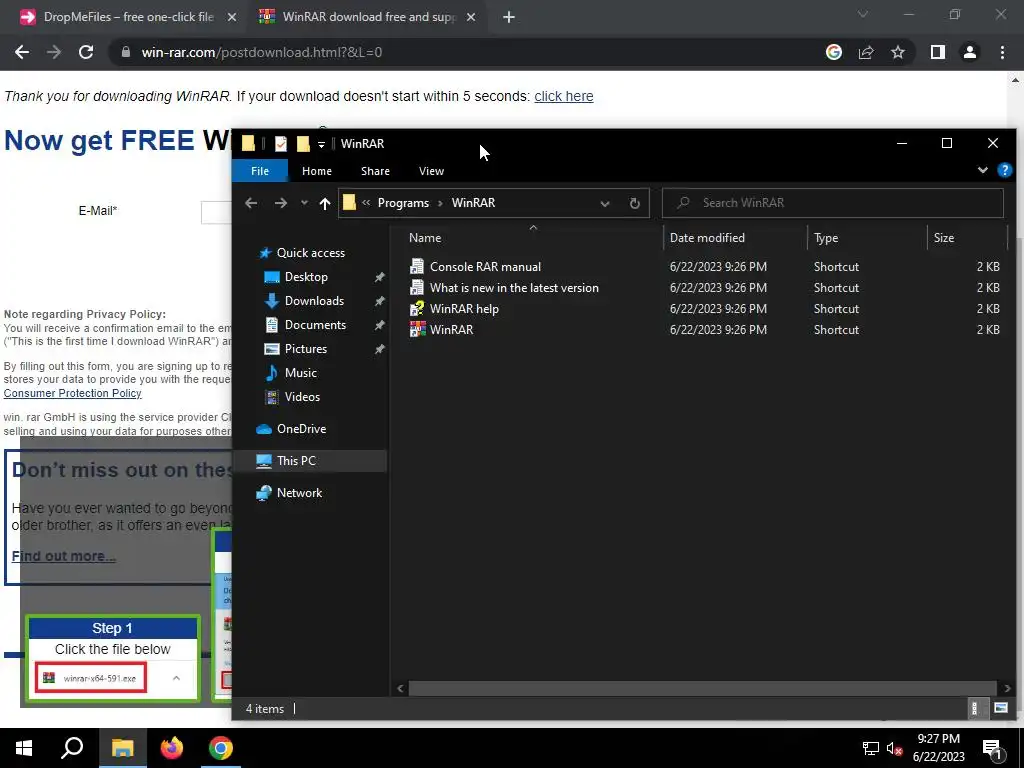1024x768 pixels.
Task: Expand the breadcrumb overflow chevron before Programs
Action: (366, 203)
